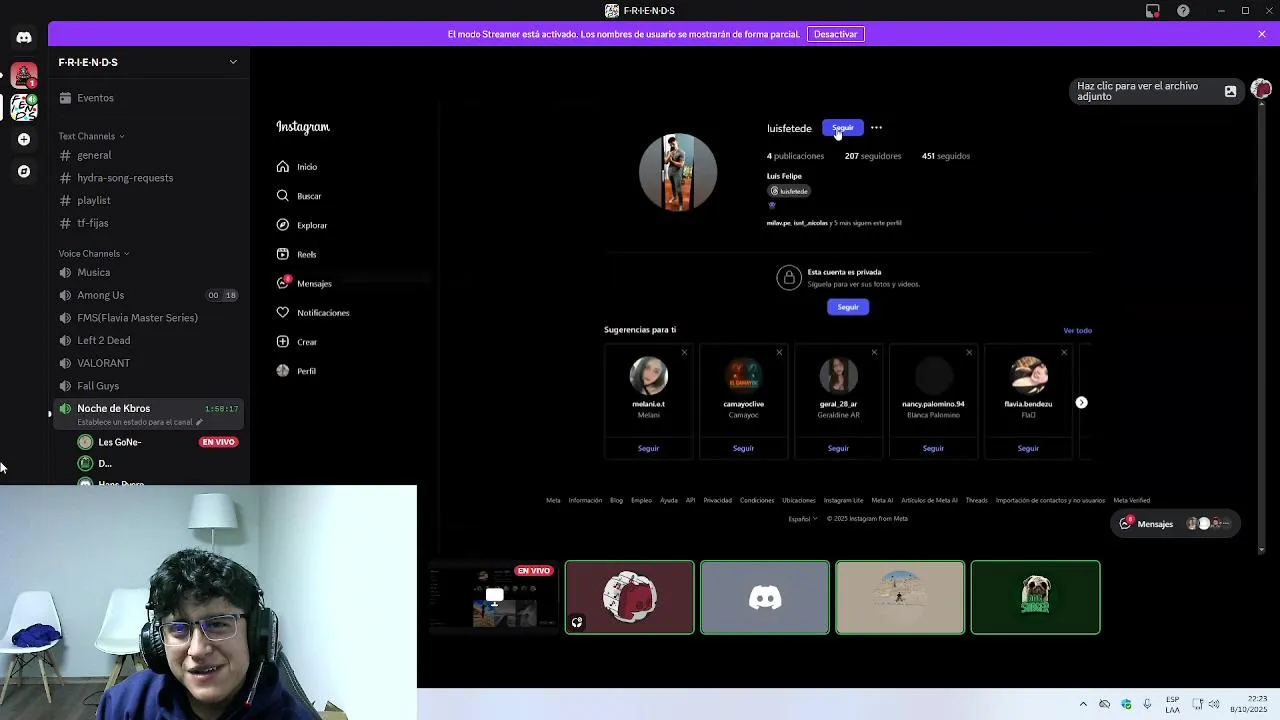The image size is (1280, 720).
Task: Open the Discord help question mark icon
Action: pyautogui.click(x=1184, y=11)
